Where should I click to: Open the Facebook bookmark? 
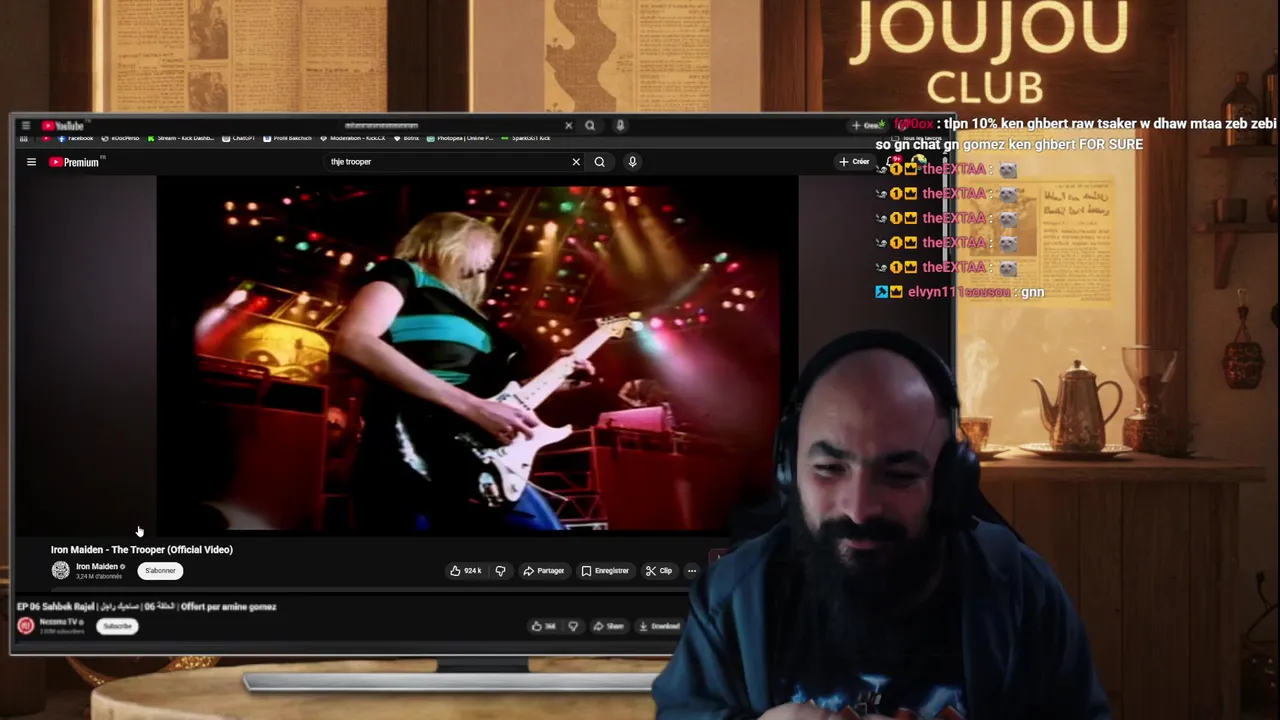[x=76, y=138]
